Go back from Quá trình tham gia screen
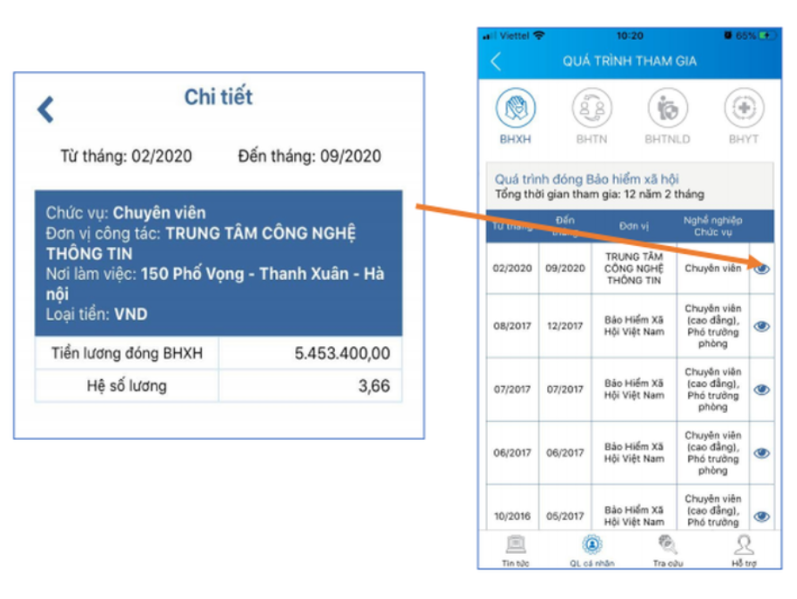The height and width of the screenshot is (599, 797). tap(496, 62)
